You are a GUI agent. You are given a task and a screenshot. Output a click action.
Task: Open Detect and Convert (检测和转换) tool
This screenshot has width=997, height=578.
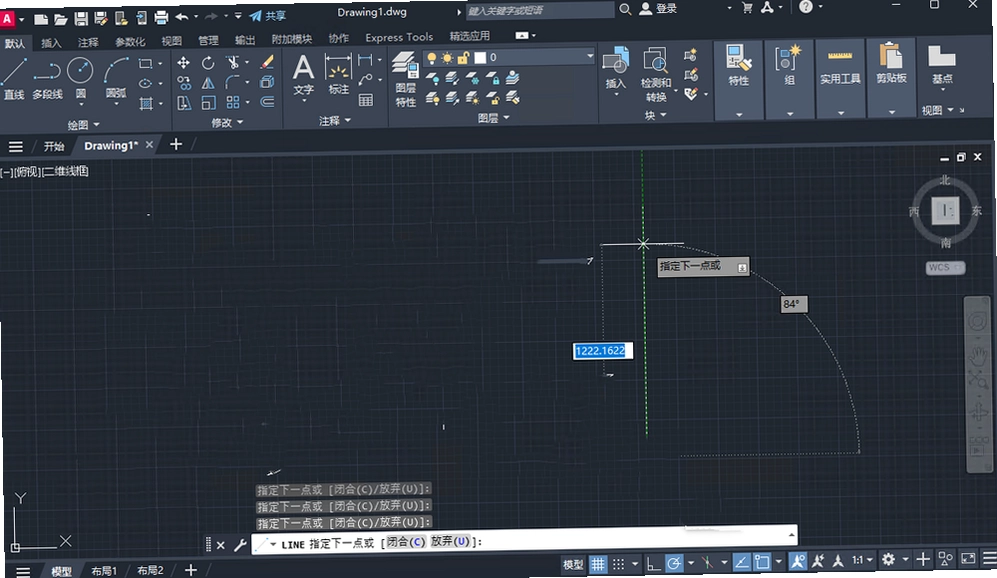656,74
